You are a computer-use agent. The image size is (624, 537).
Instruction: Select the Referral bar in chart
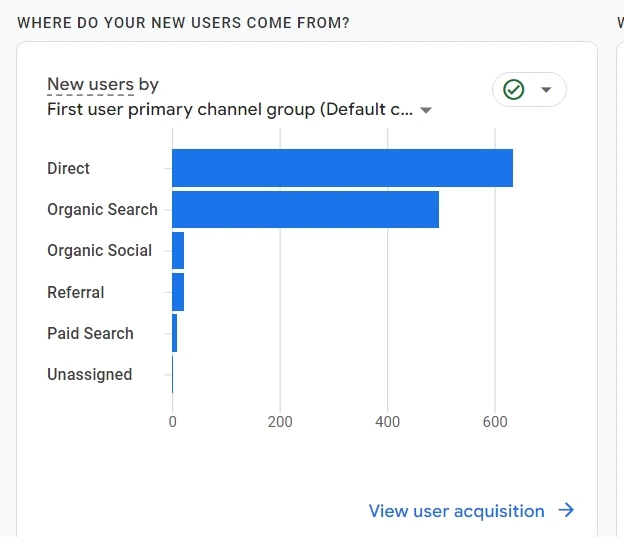pyautogui.click(x=178, y=292)
